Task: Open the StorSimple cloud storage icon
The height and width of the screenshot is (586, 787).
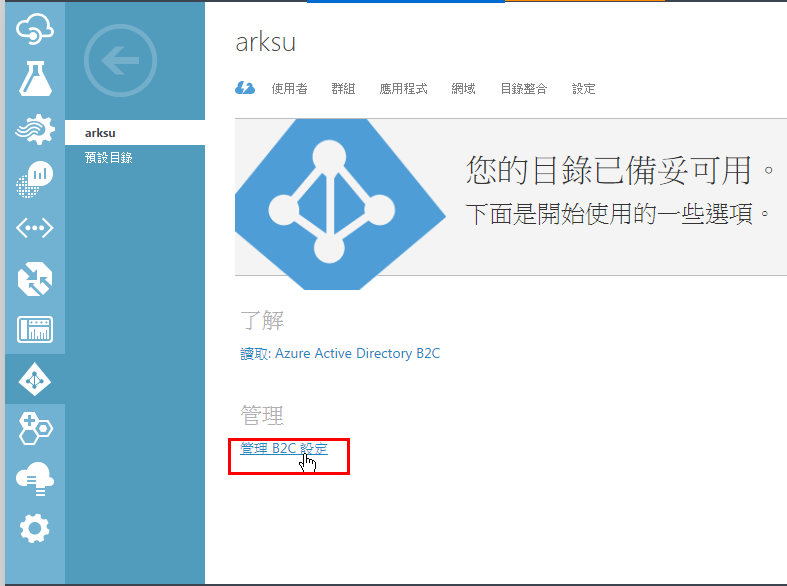Action: [x=35, y=479]
